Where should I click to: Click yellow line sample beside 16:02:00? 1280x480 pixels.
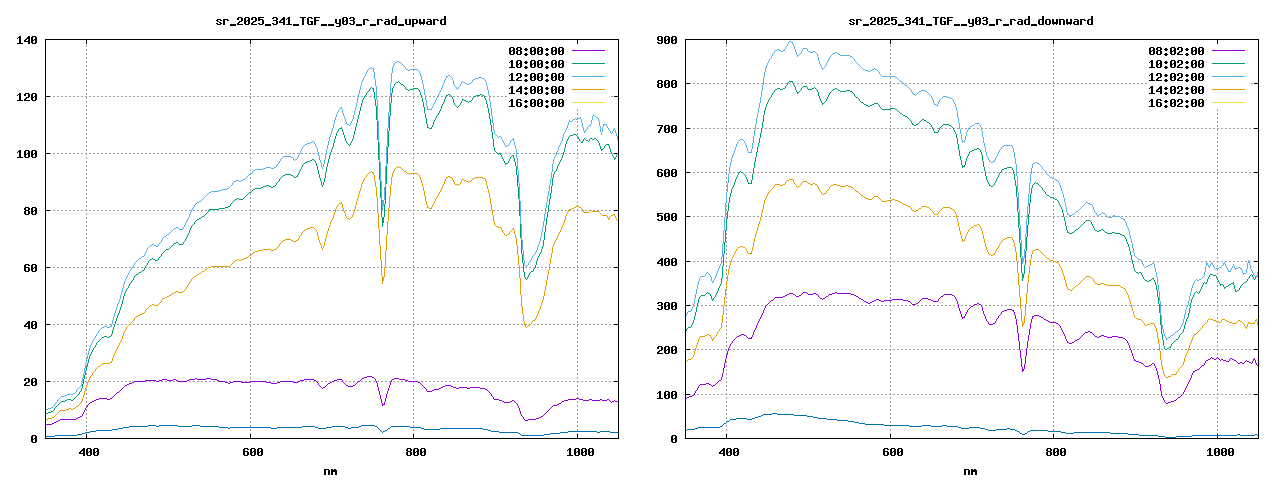point(1228,102)
